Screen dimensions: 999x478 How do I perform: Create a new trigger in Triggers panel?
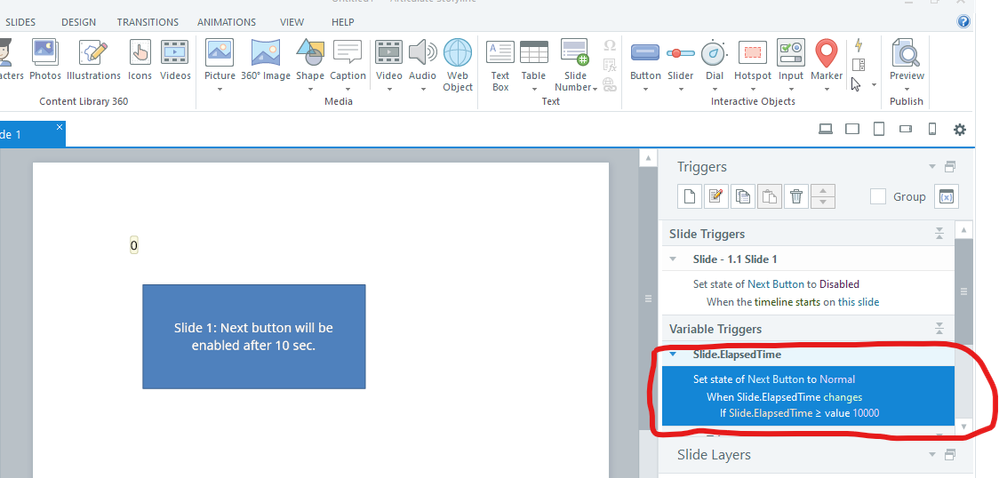pos(689,197)
